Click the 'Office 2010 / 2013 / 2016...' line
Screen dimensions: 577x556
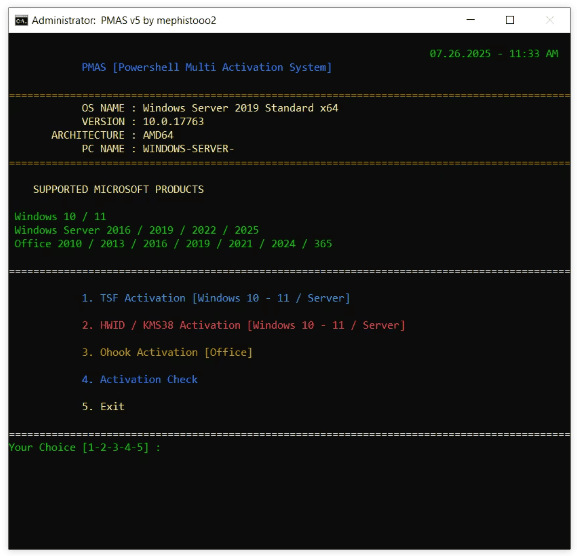pyautogui.click(x=173, y=244)
